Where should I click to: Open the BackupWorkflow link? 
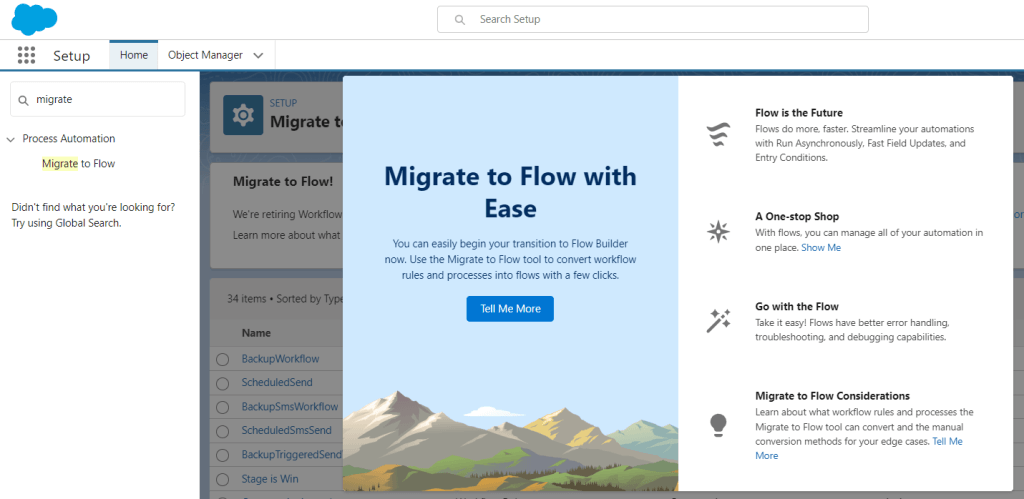[x=280, y=359]
